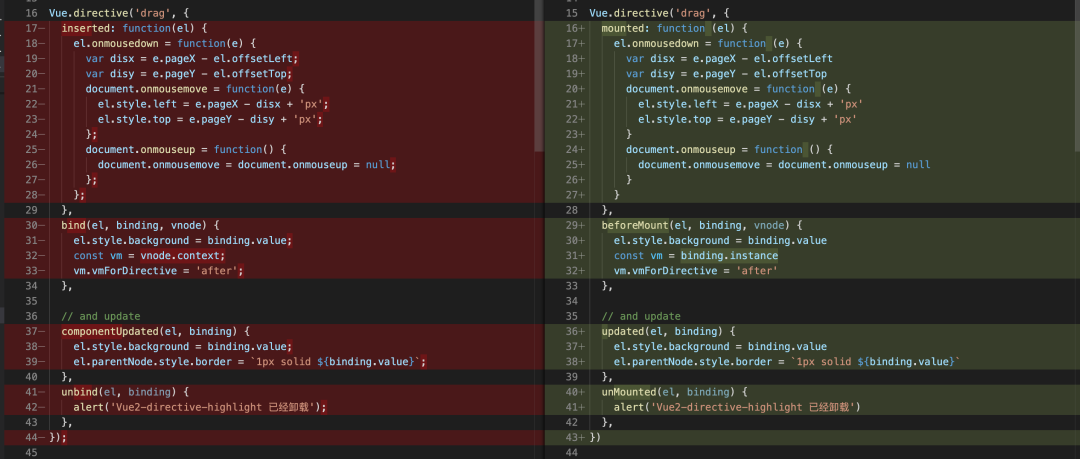Click removed line marker '30−'
Viewport: 1080px width, 459px height.
34,225
